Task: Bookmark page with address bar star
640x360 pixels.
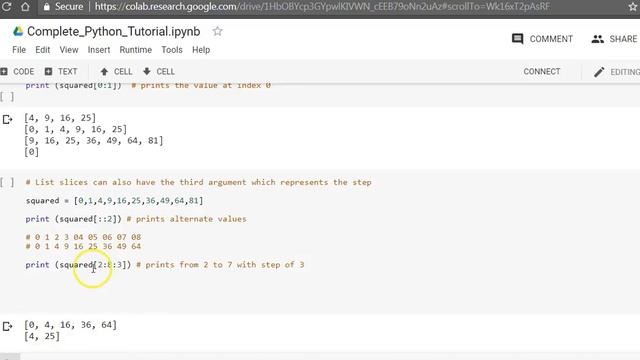Action: [633, 7]
